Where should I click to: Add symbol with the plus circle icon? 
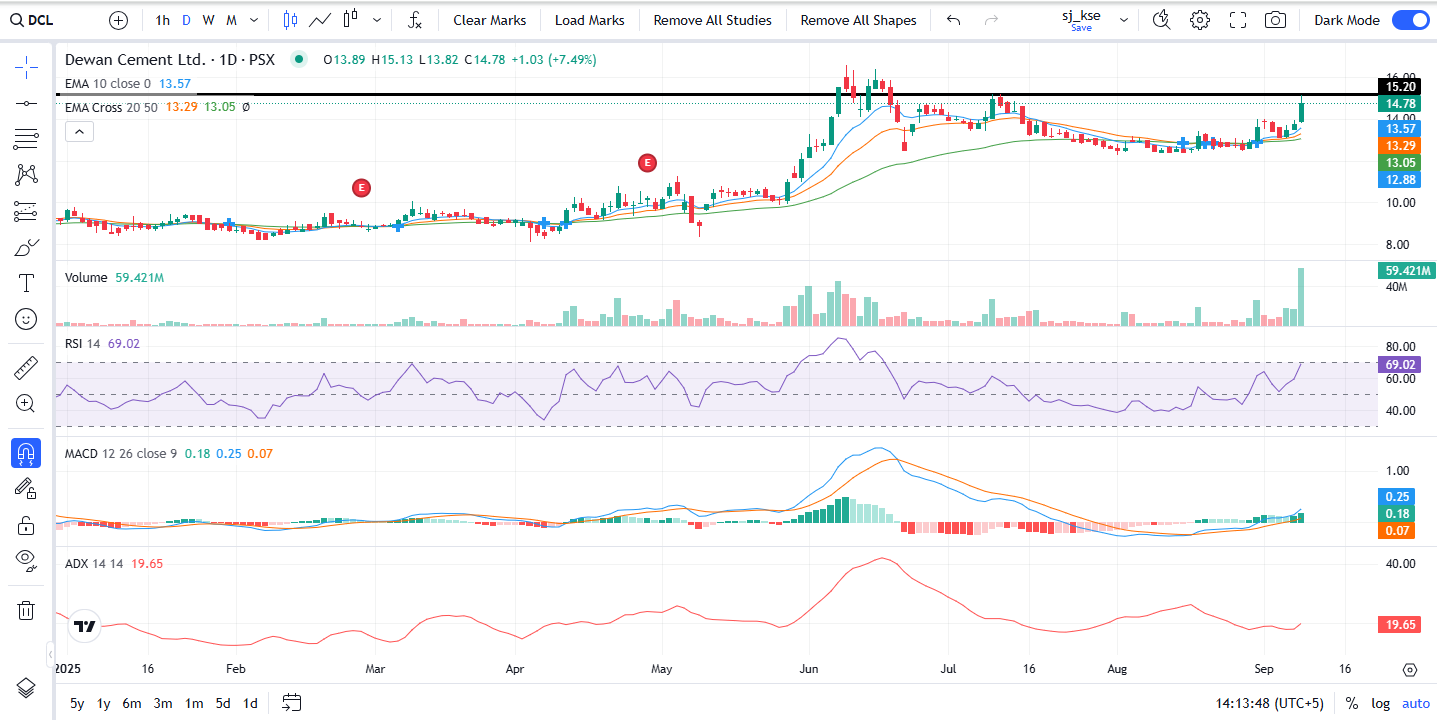118,20
